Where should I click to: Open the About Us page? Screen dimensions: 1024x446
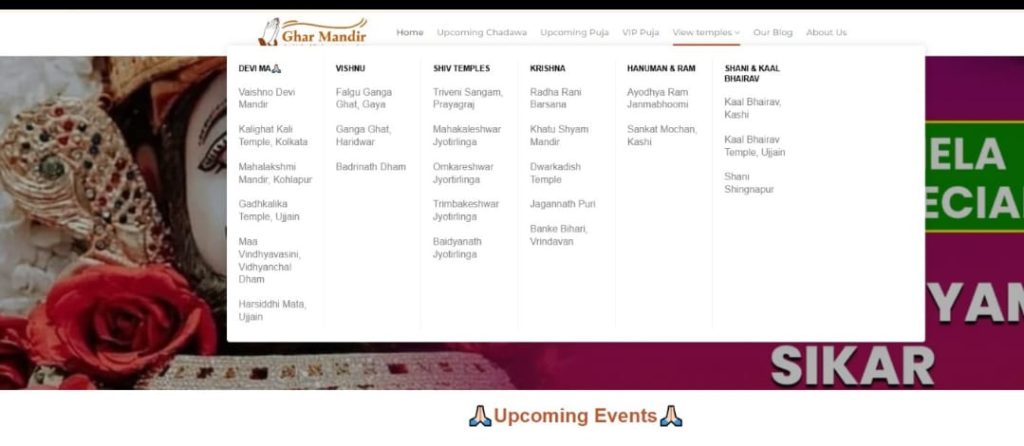click(826, 32)
